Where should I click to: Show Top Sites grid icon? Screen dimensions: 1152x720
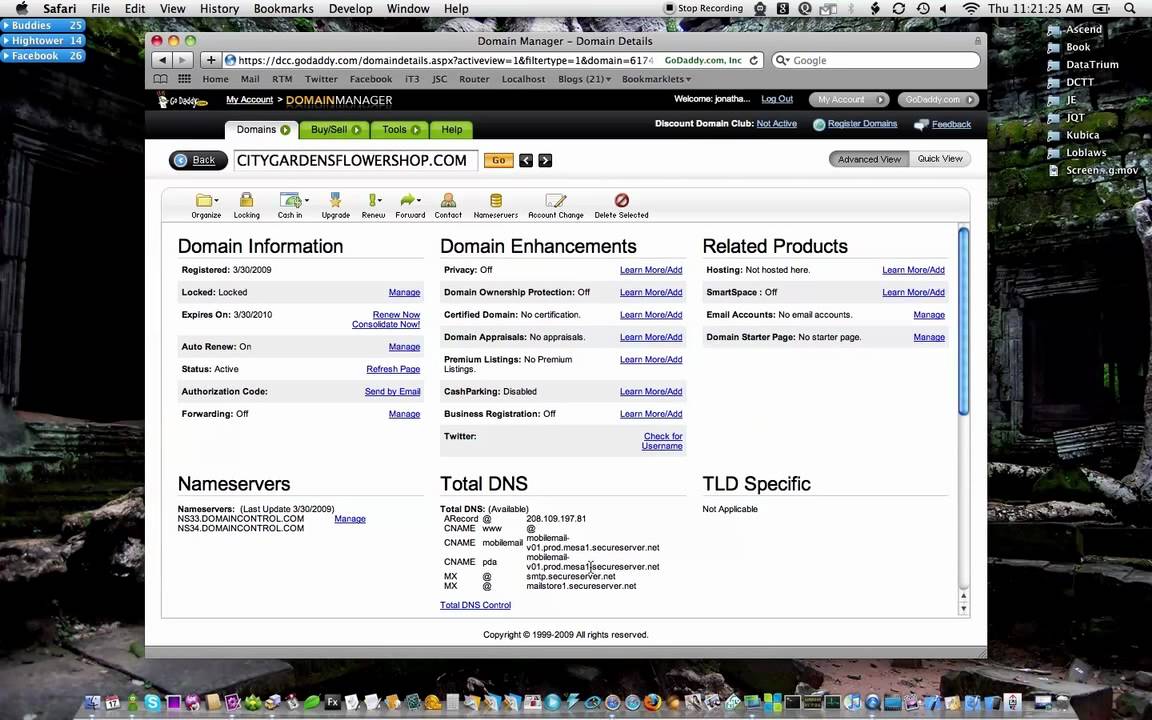click(x=184, y=79)
